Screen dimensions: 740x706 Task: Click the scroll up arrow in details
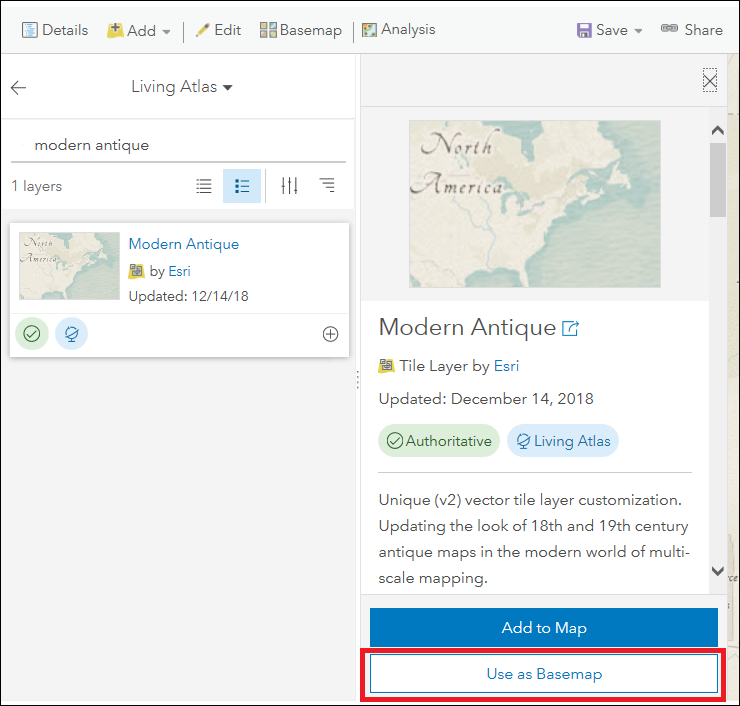[x=718, y=130]
